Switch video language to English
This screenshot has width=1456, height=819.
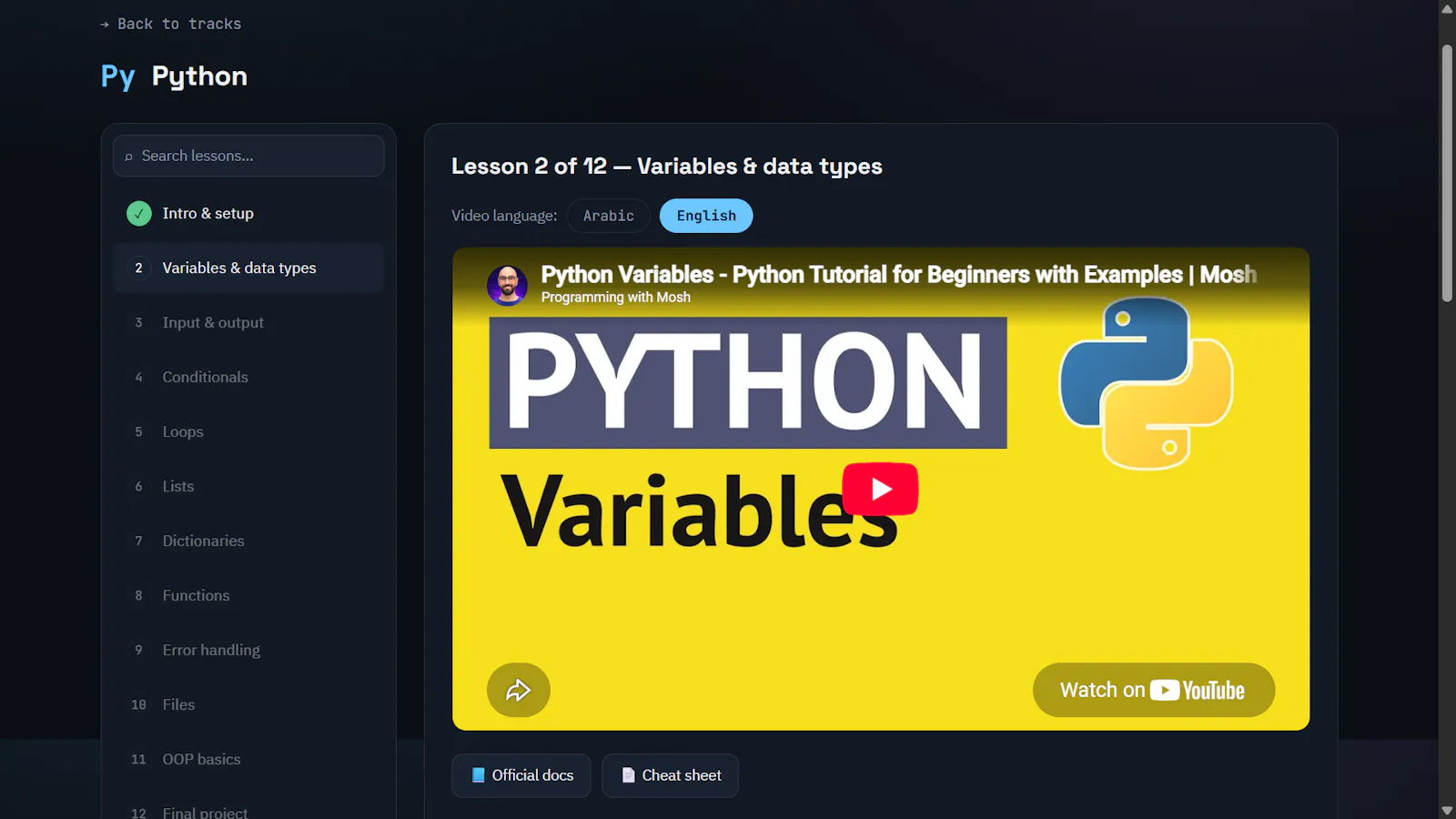pos(706,216)
